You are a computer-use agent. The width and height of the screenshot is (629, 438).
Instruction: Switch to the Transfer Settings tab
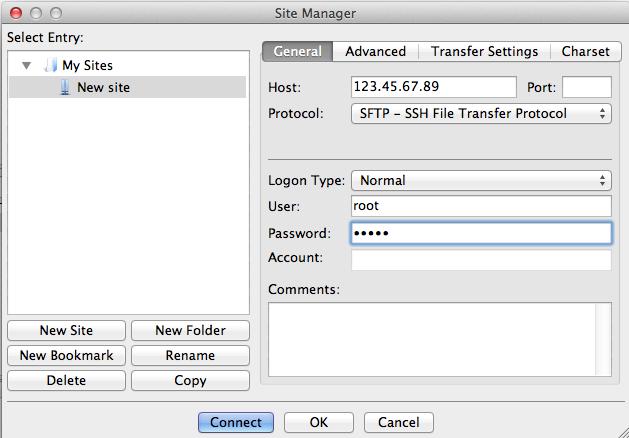(484, 52)
